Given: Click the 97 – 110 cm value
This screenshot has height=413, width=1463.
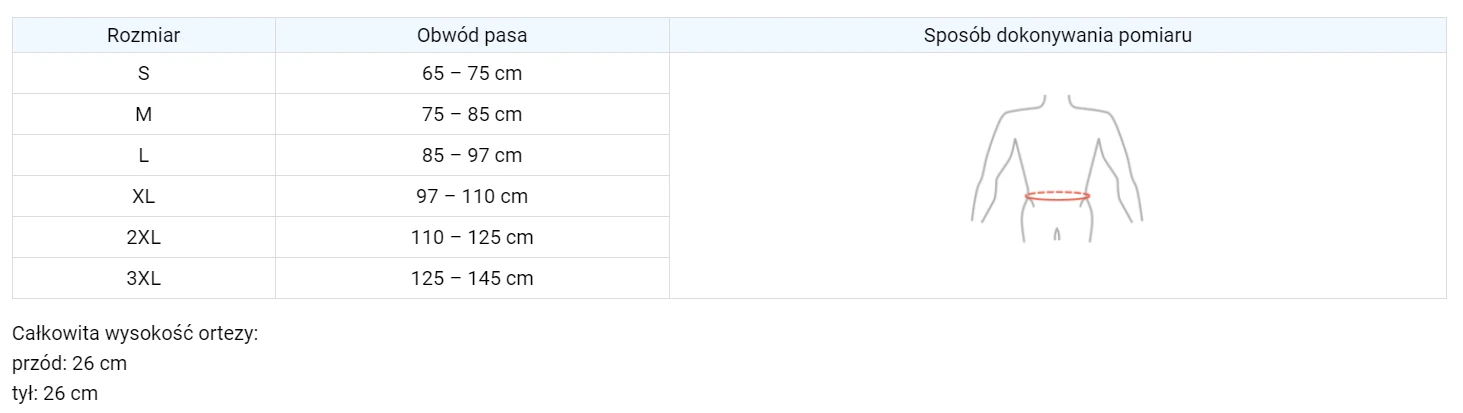Looking at the screenshot, I should (472, 196).
